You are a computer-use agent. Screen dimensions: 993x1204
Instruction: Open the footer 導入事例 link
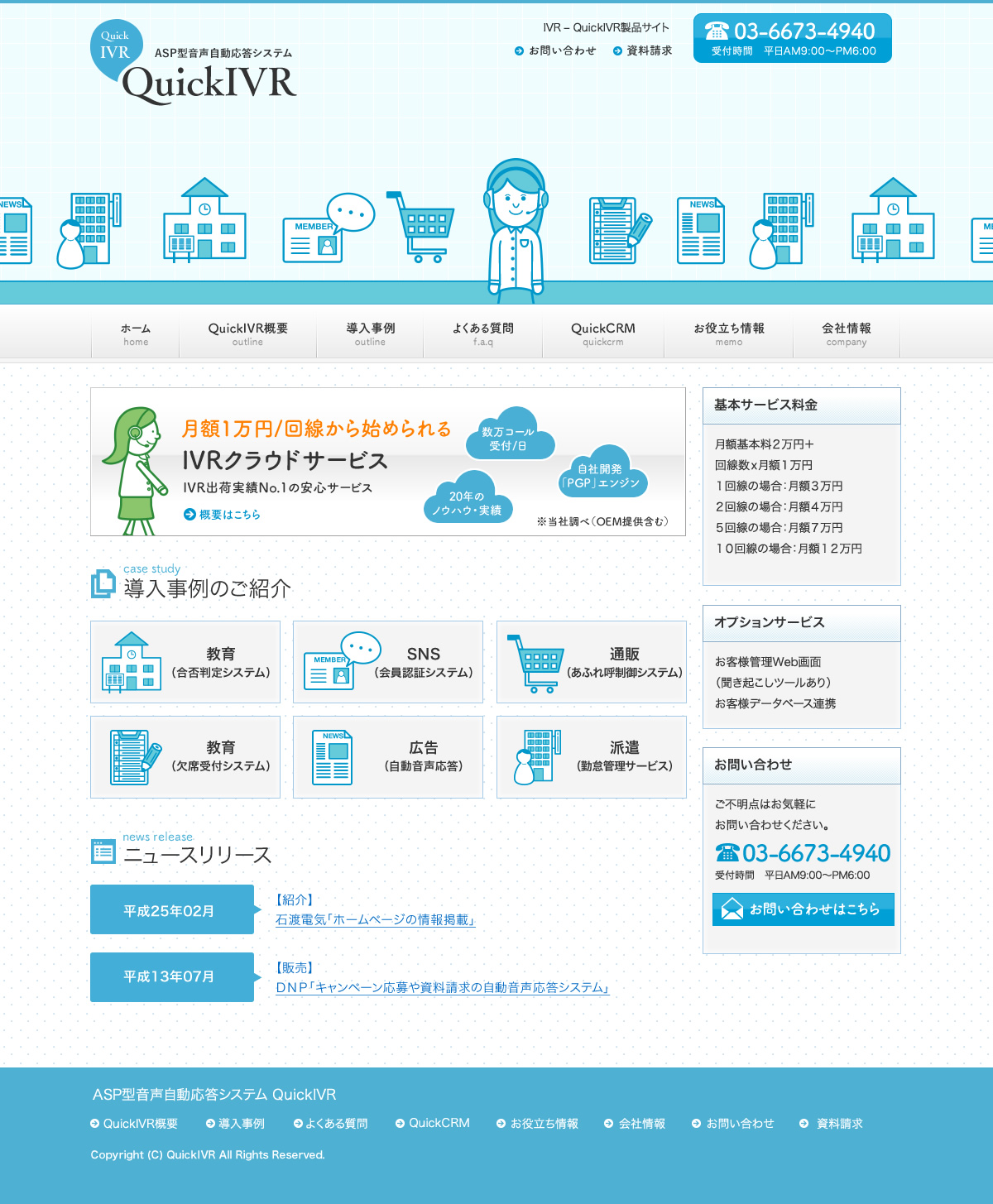pyautogui.click(x=242, y=1124)
